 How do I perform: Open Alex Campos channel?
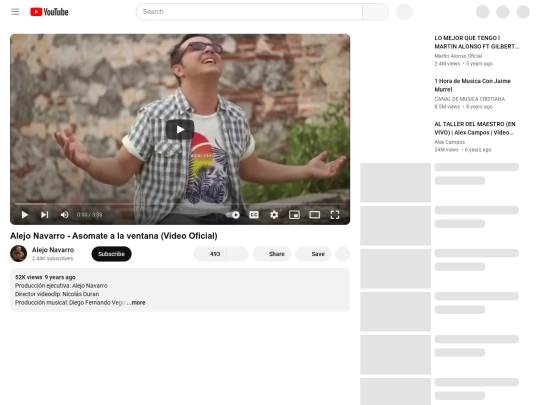tap(449, 142)
